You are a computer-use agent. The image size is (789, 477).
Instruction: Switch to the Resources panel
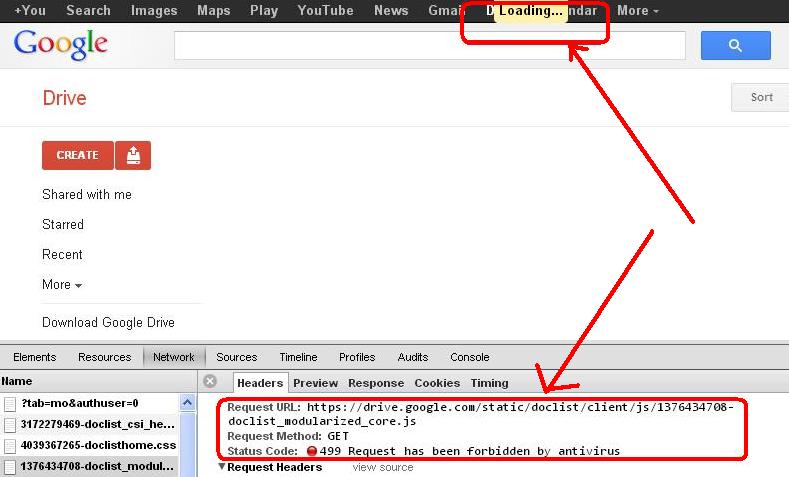tap(105, 357)
